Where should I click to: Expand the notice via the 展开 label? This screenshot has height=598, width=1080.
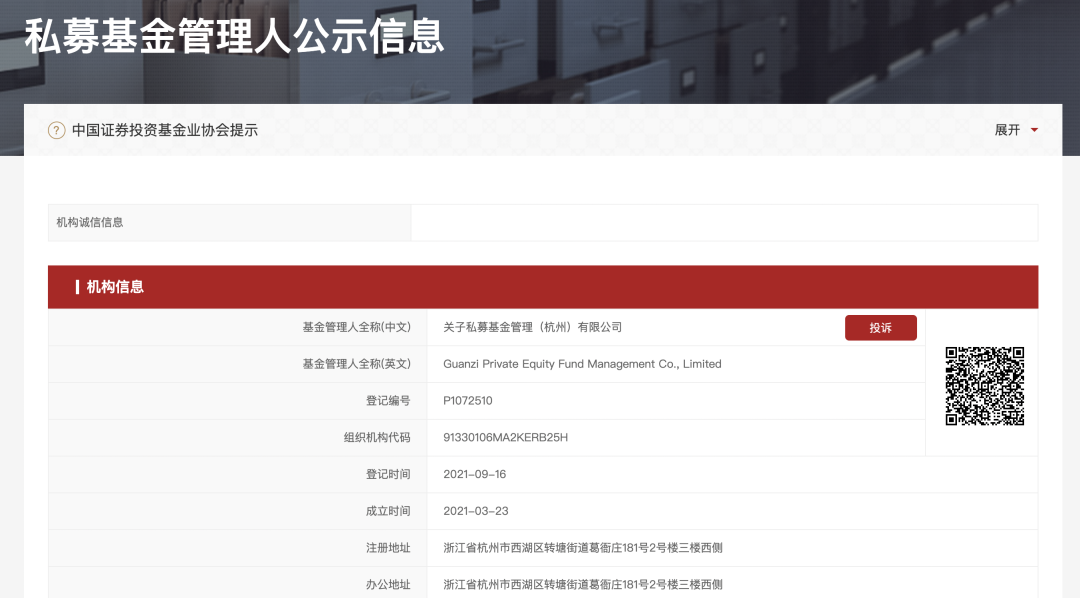[1007, 130]
